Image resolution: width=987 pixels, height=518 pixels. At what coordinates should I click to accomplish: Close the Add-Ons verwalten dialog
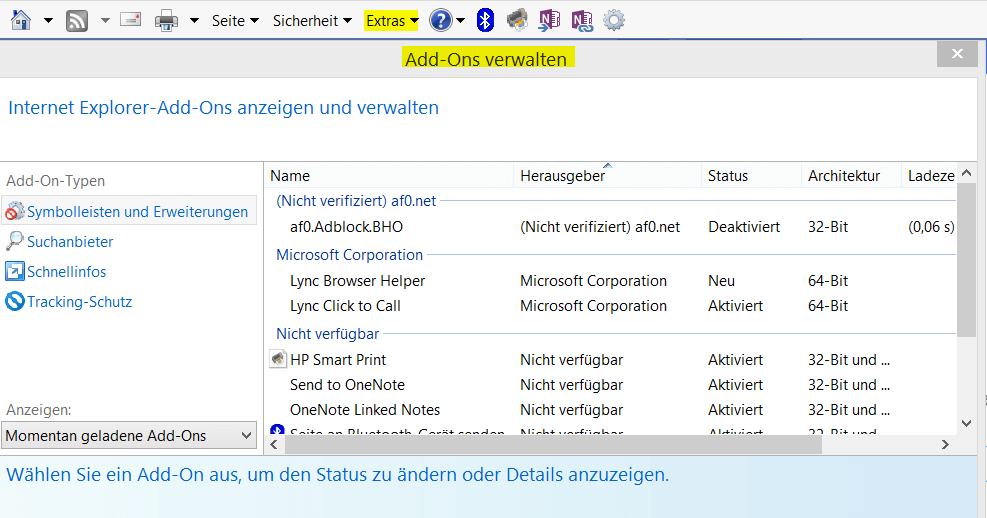(957, 53)
